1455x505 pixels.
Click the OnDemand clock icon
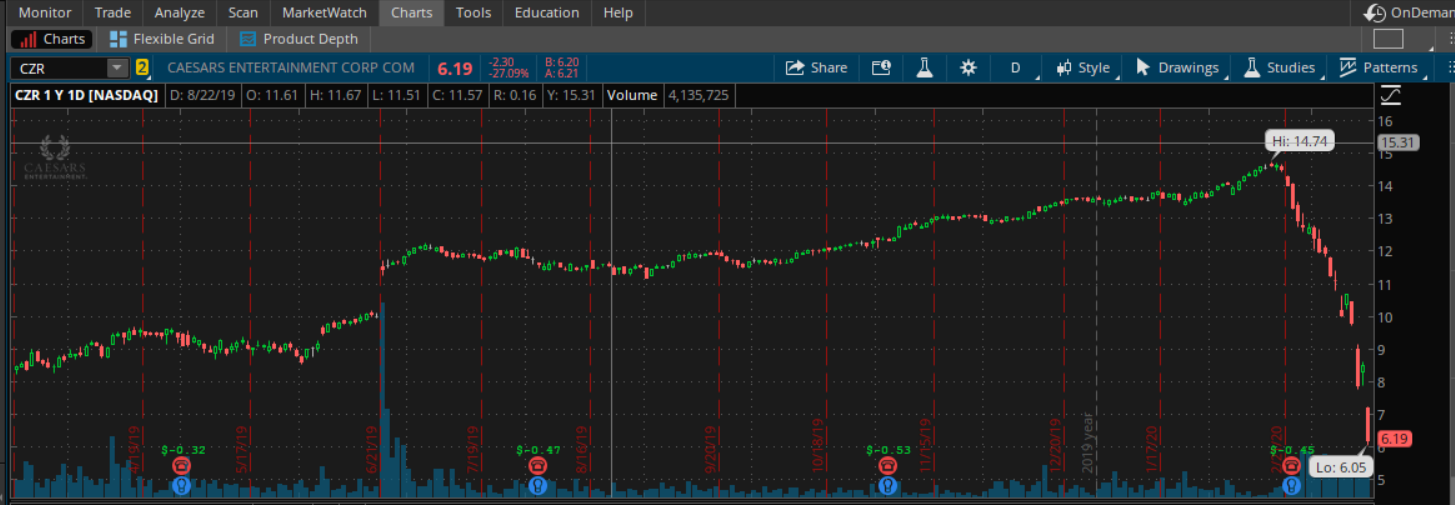coord(1374,13)
